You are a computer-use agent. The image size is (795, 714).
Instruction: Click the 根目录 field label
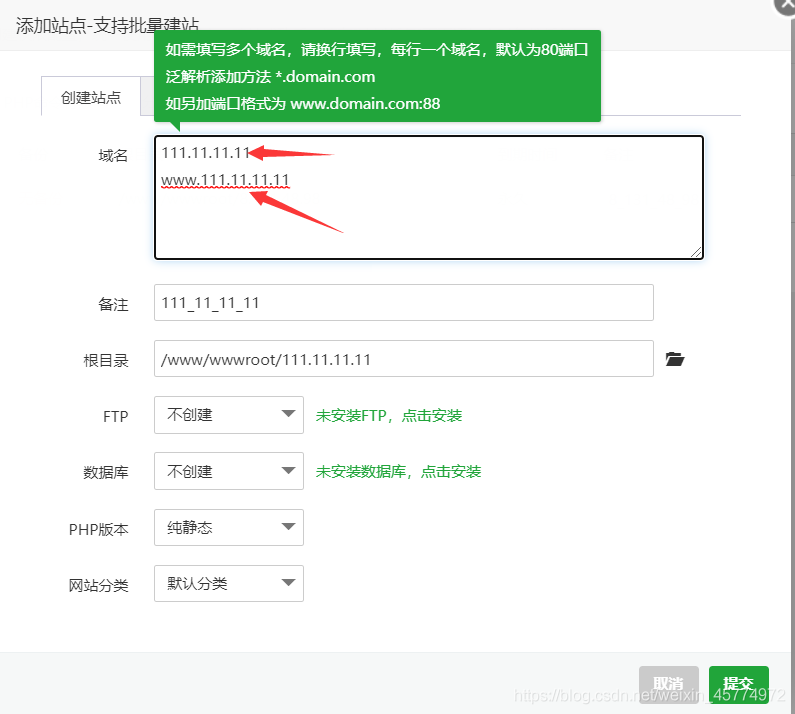tap(106, 361)
